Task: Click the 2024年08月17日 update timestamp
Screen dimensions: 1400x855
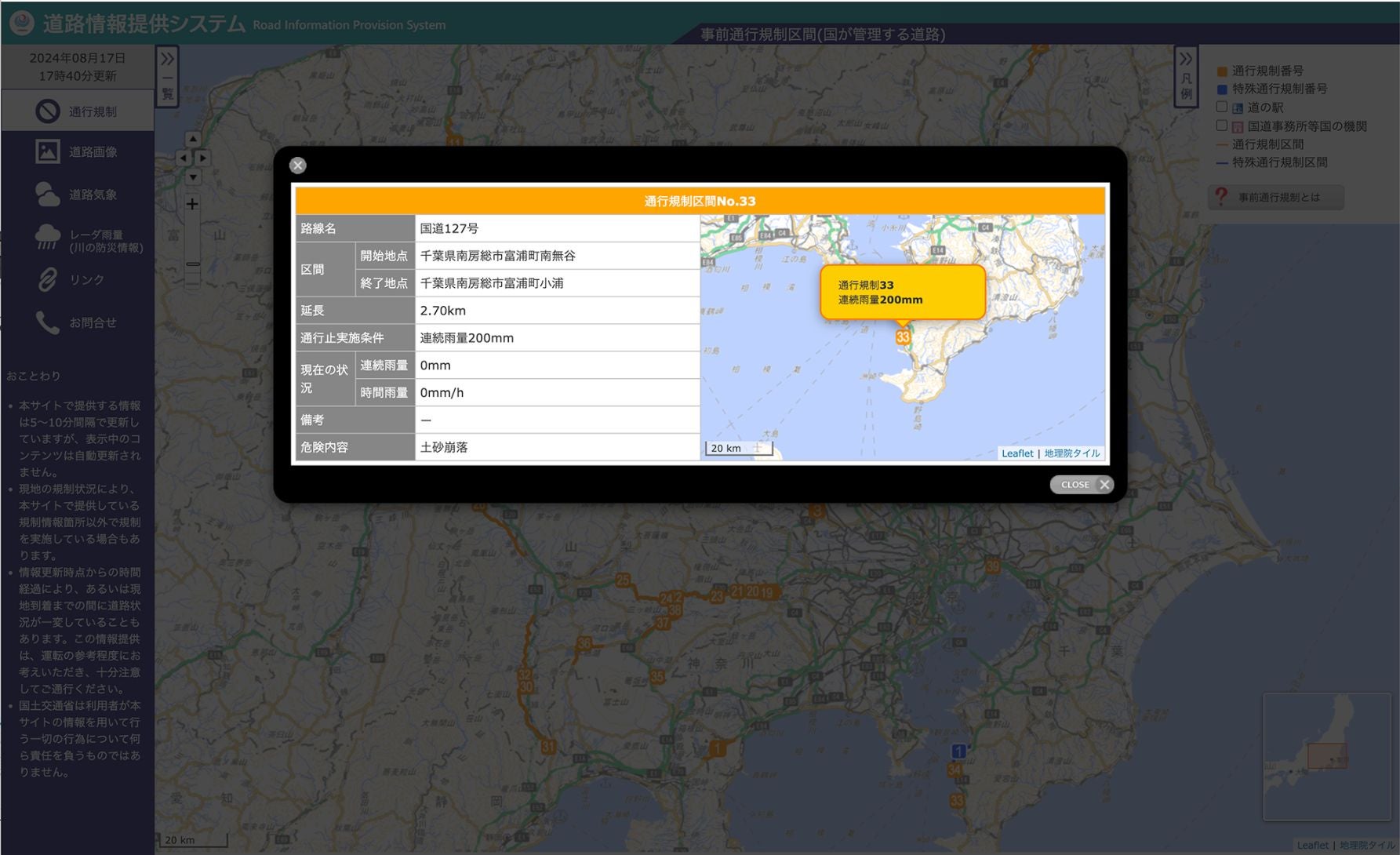Action: click(78, 67)
